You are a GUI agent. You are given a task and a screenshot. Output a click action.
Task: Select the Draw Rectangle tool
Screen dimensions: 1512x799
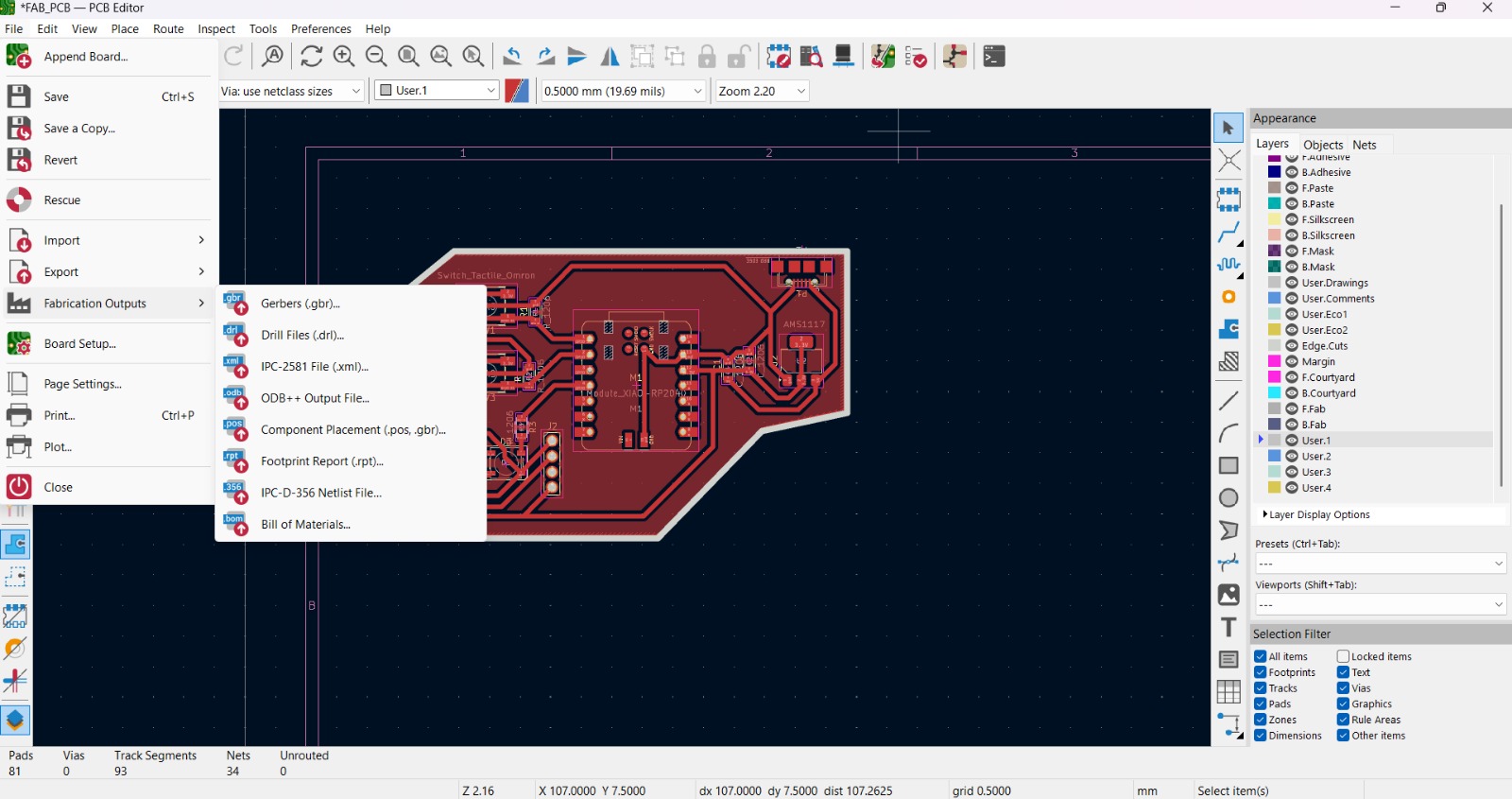(x=1228, y=466)
